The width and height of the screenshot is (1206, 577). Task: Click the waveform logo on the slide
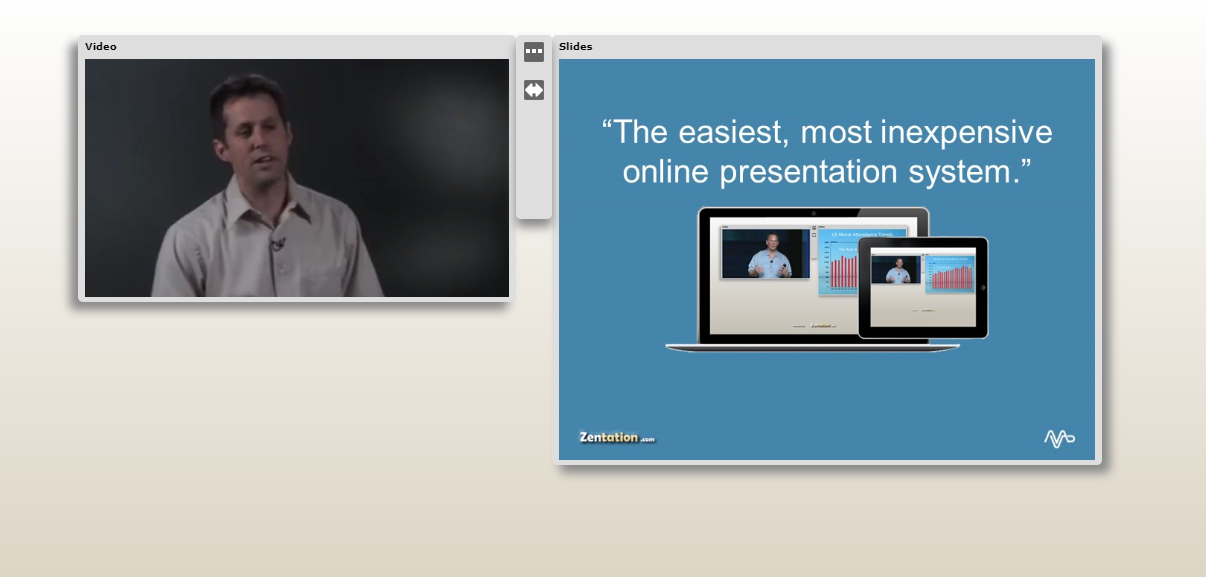pyautogui.click(x=1059, y=438)
